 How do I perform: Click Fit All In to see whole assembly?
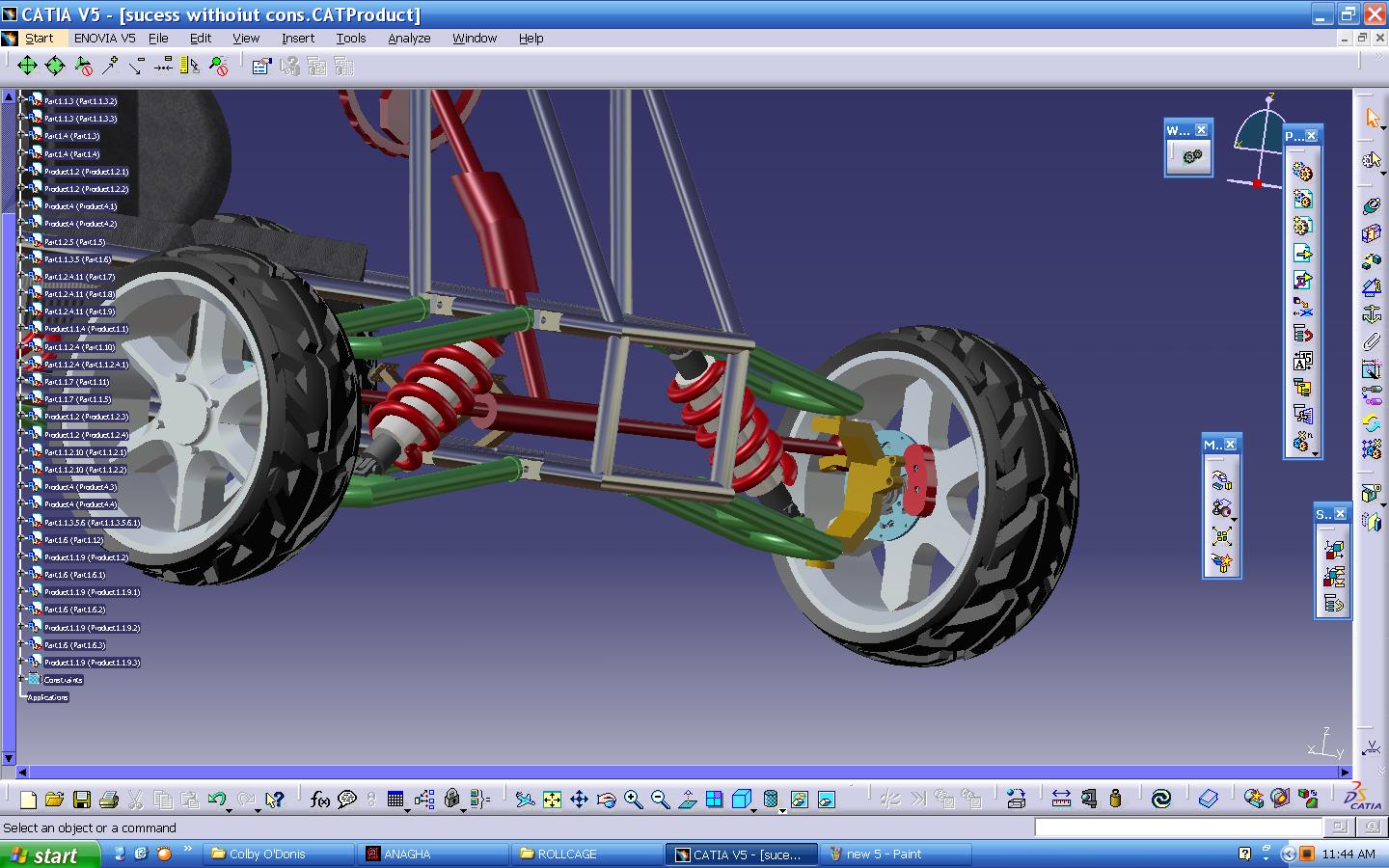pyautogui.click(x=552, y=800)
